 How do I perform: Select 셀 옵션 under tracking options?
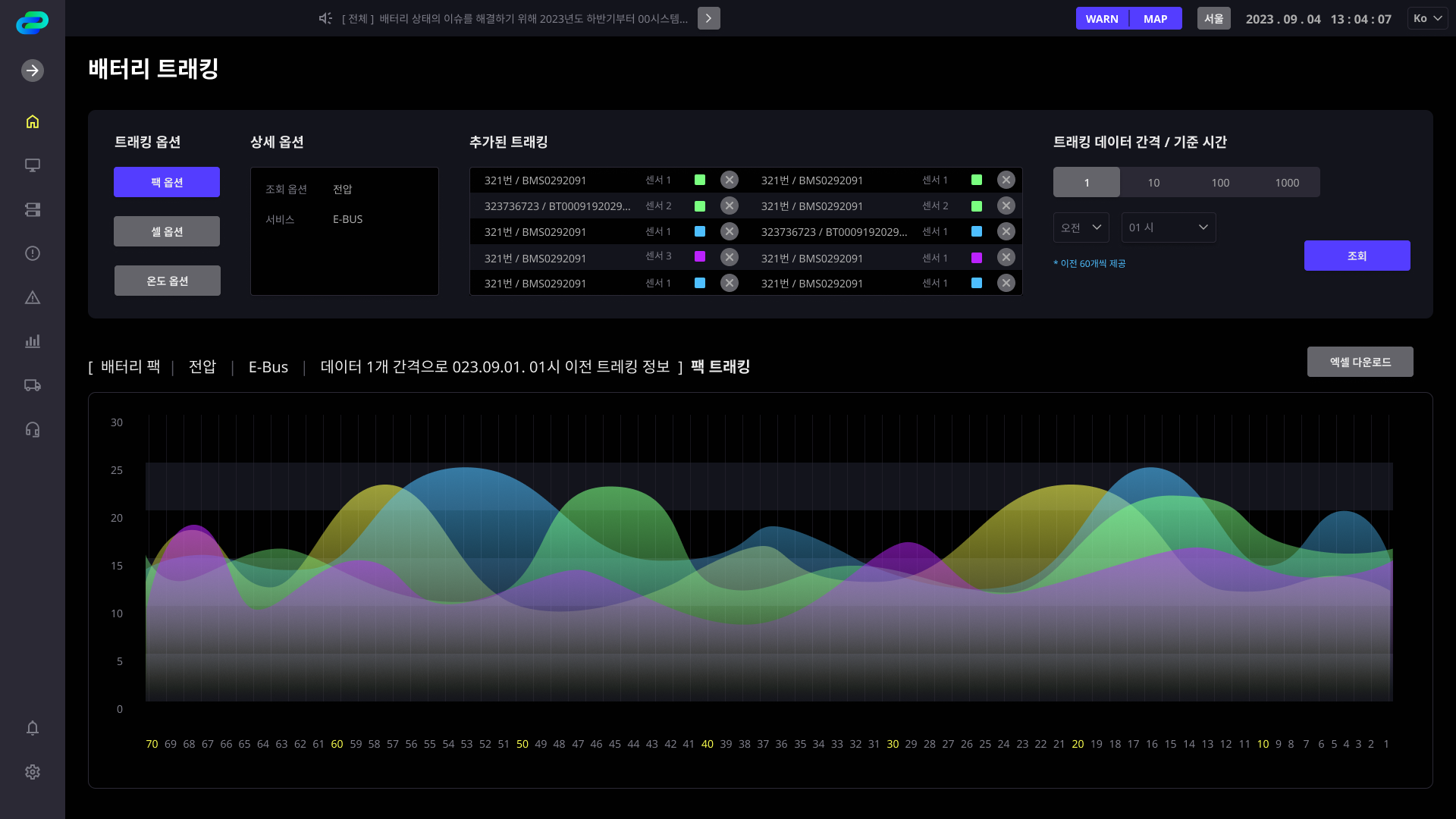click(167, 231)
